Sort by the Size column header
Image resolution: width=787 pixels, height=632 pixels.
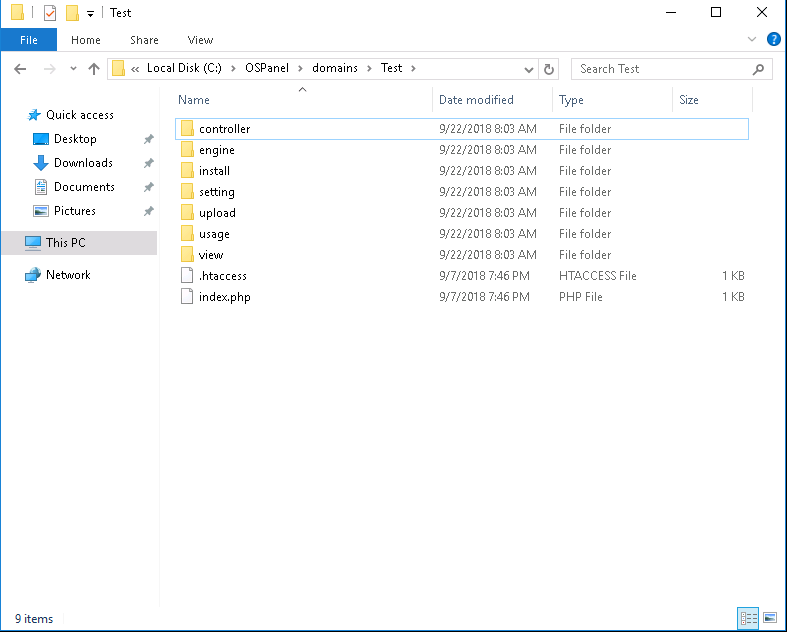click(x=689, y=99)
